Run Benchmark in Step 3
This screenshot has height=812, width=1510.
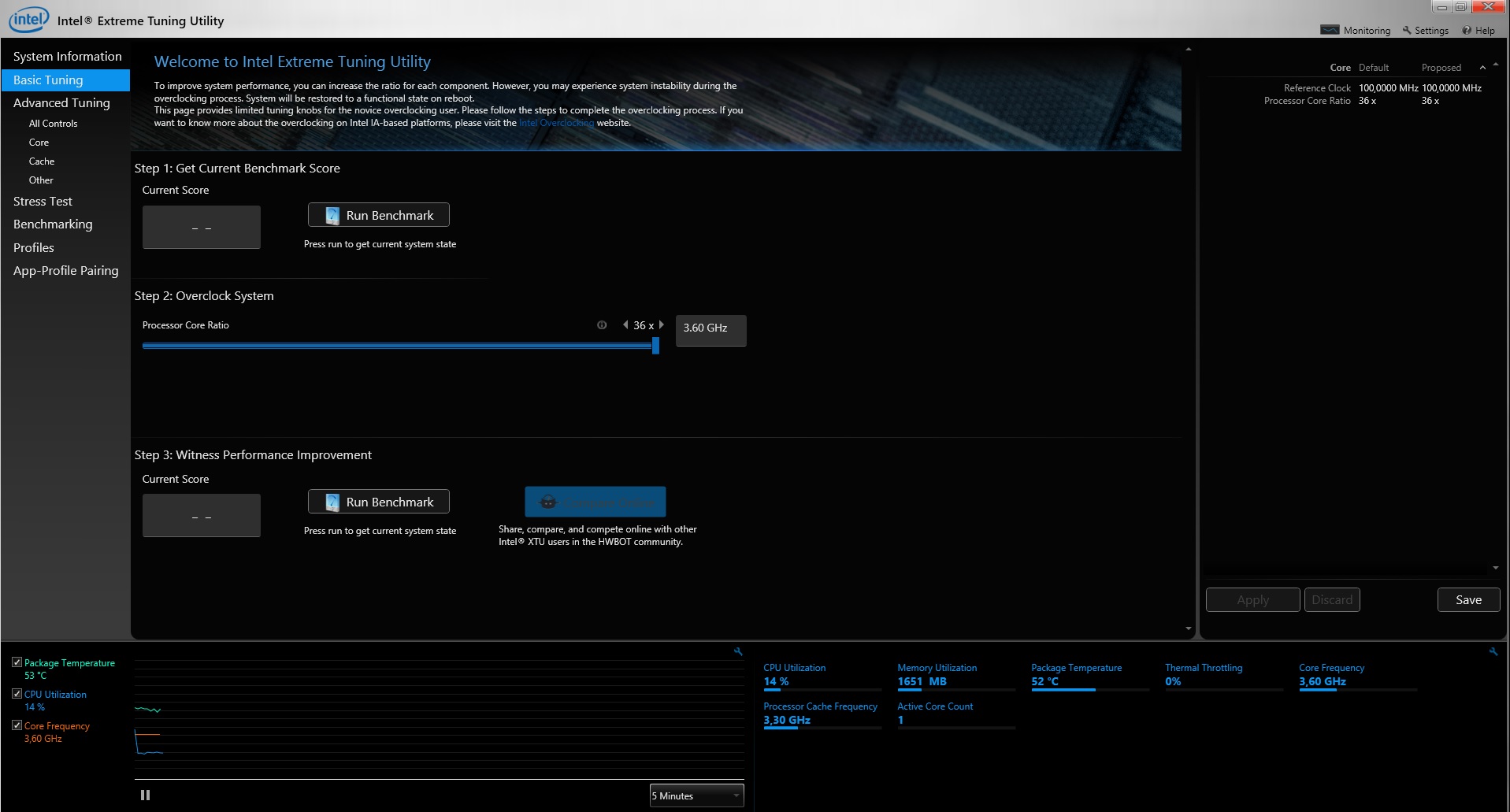tap(379, 502)
